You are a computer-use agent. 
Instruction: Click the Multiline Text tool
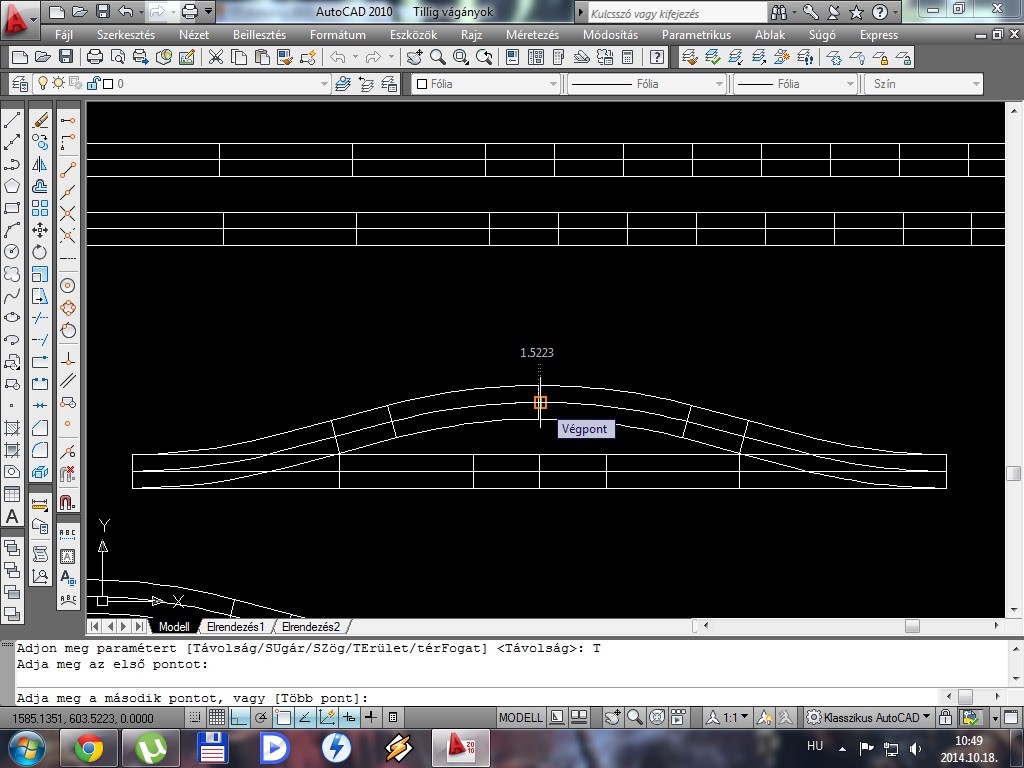click(x=13, y=516)
